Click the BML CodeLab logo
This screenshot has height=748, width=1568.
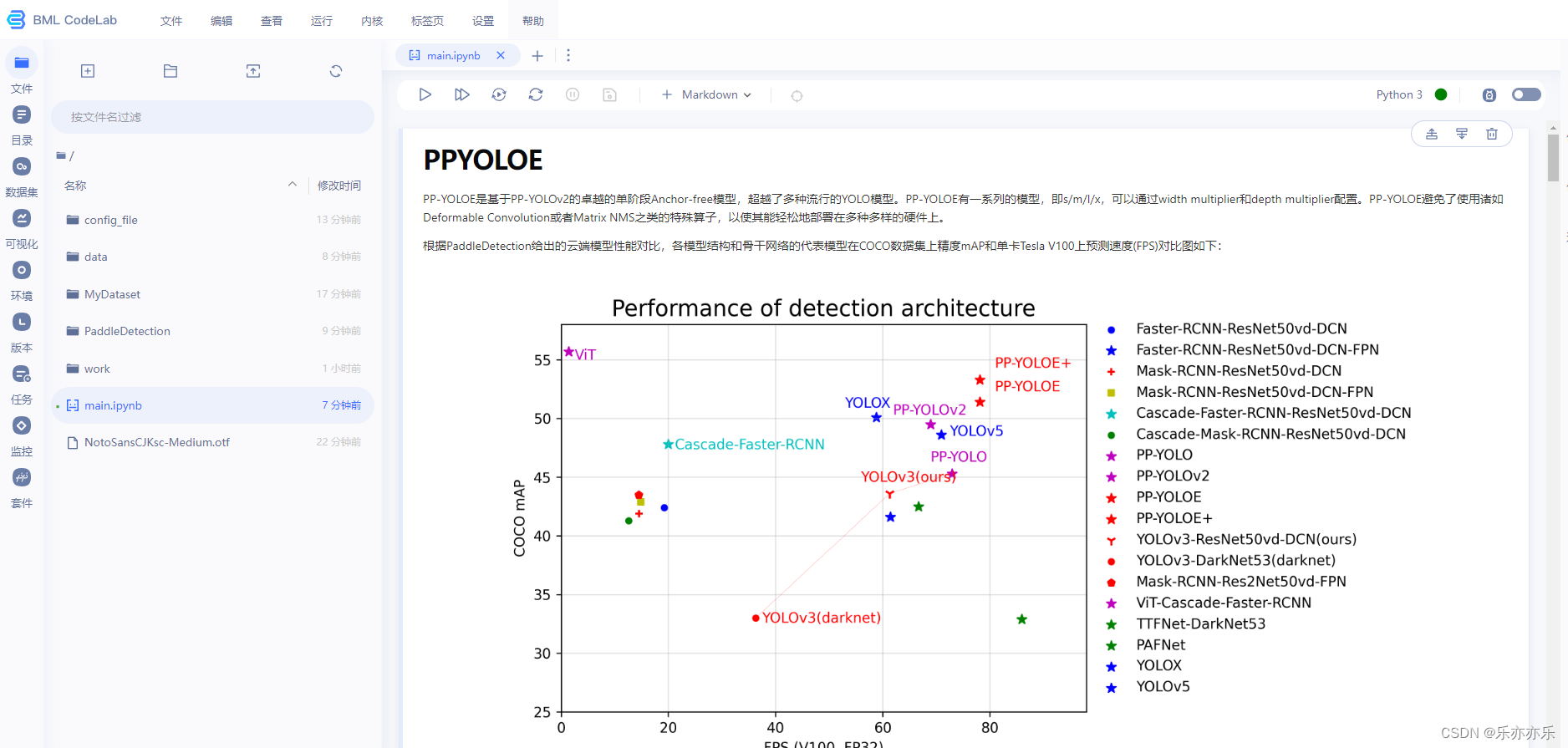tap(63, 20)
